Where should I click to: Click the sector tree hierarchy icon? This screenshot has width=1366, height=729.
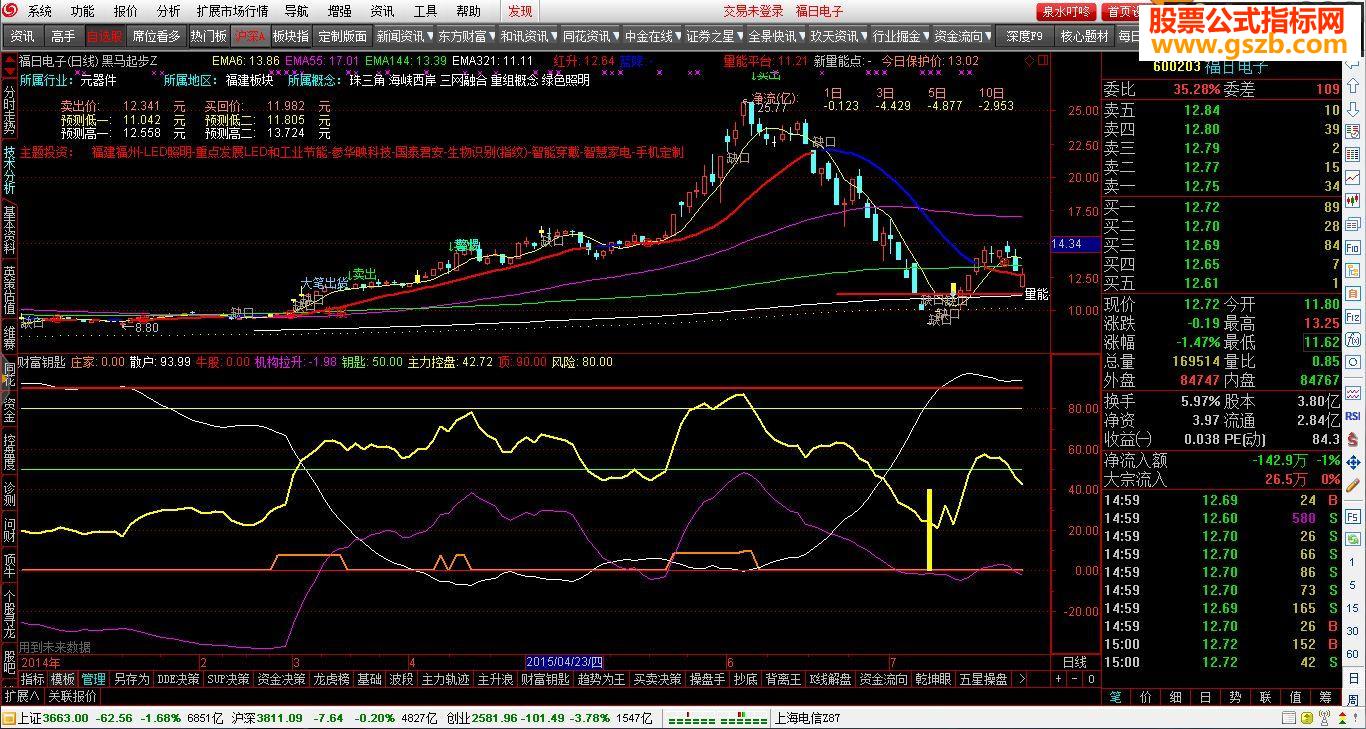(1352, 269)
